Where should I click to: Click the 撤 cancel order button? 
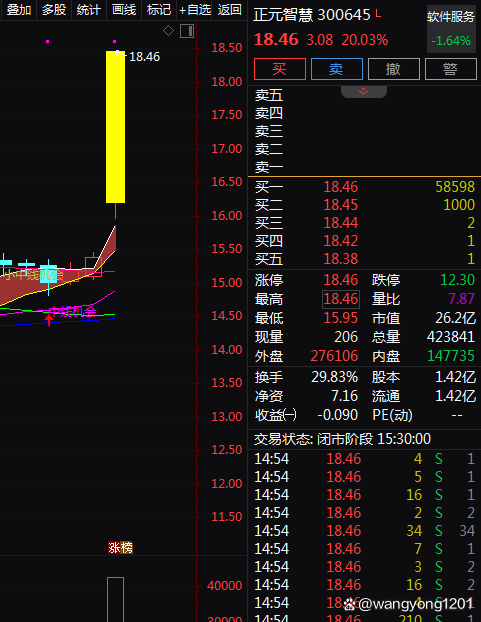point(394,69)
